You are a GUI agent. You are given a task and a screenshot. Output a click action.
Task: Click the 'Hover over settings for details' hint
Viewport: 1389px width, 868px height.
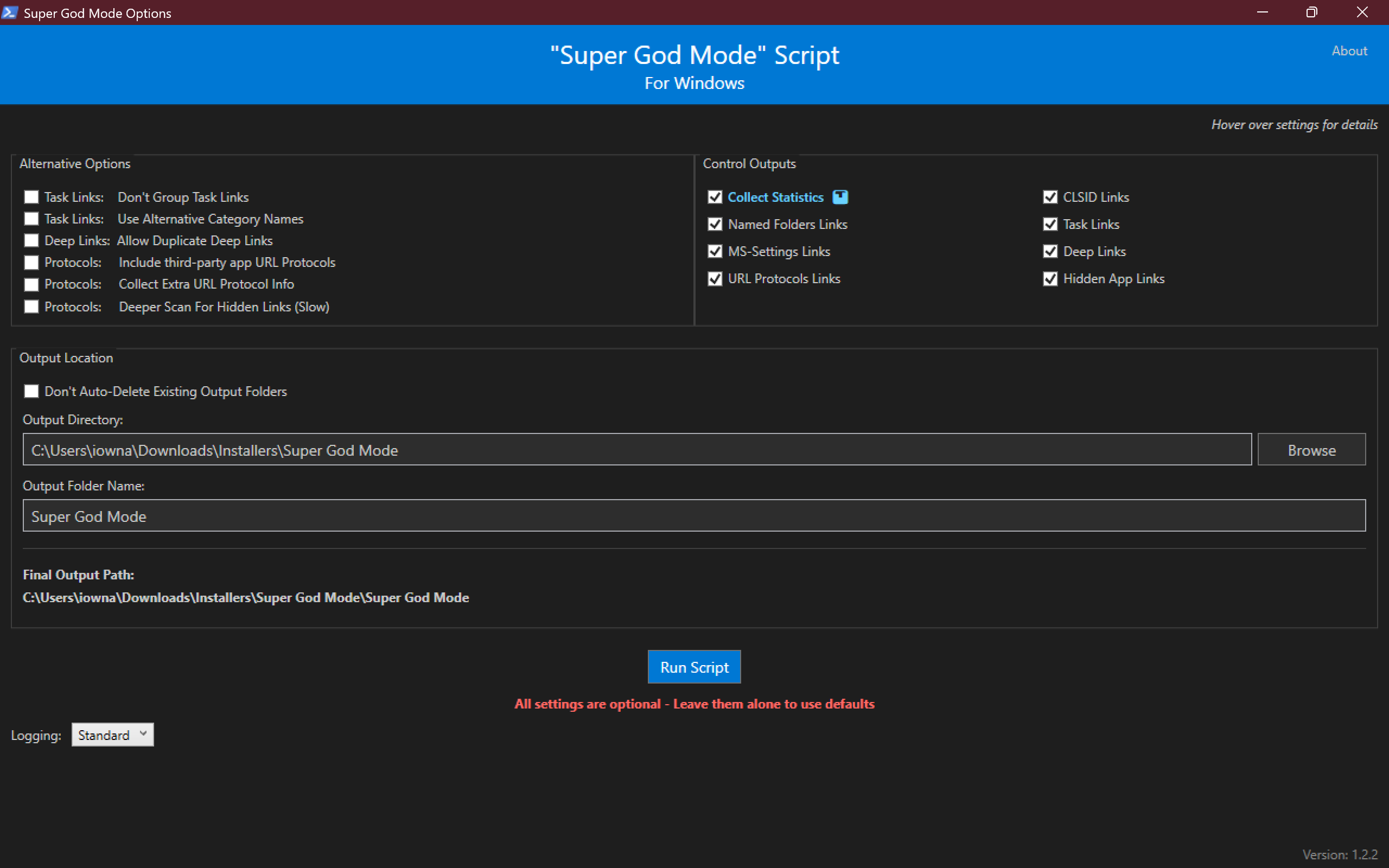1294,125
